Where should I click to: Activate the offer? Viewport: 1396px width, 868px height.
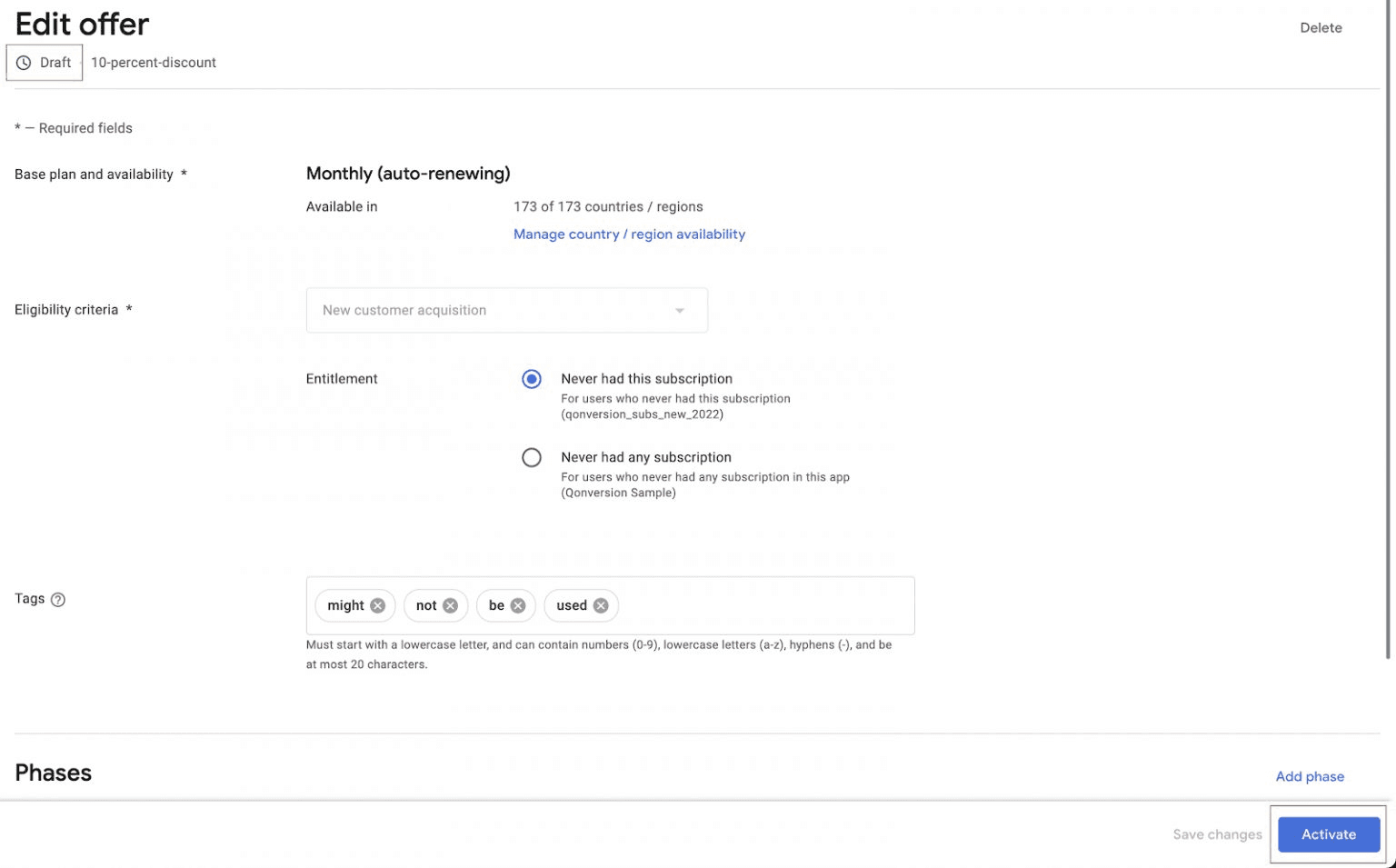pos(1328,833)
